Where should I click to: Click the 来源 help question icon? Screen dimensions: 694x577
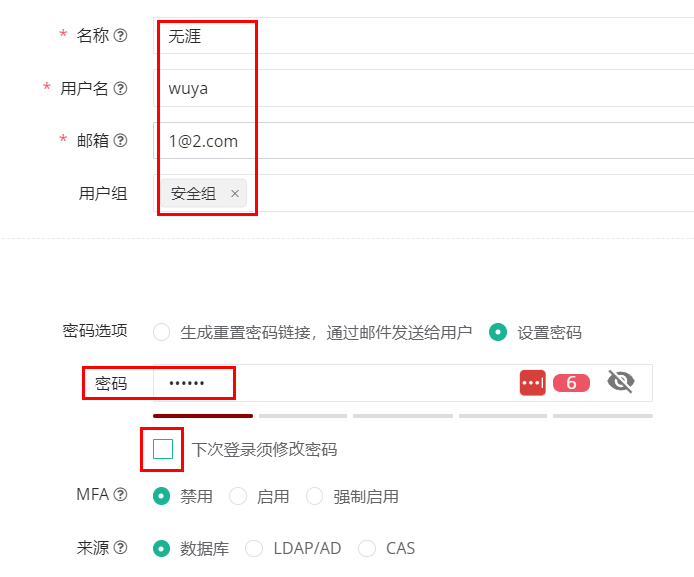click(120, 548)
